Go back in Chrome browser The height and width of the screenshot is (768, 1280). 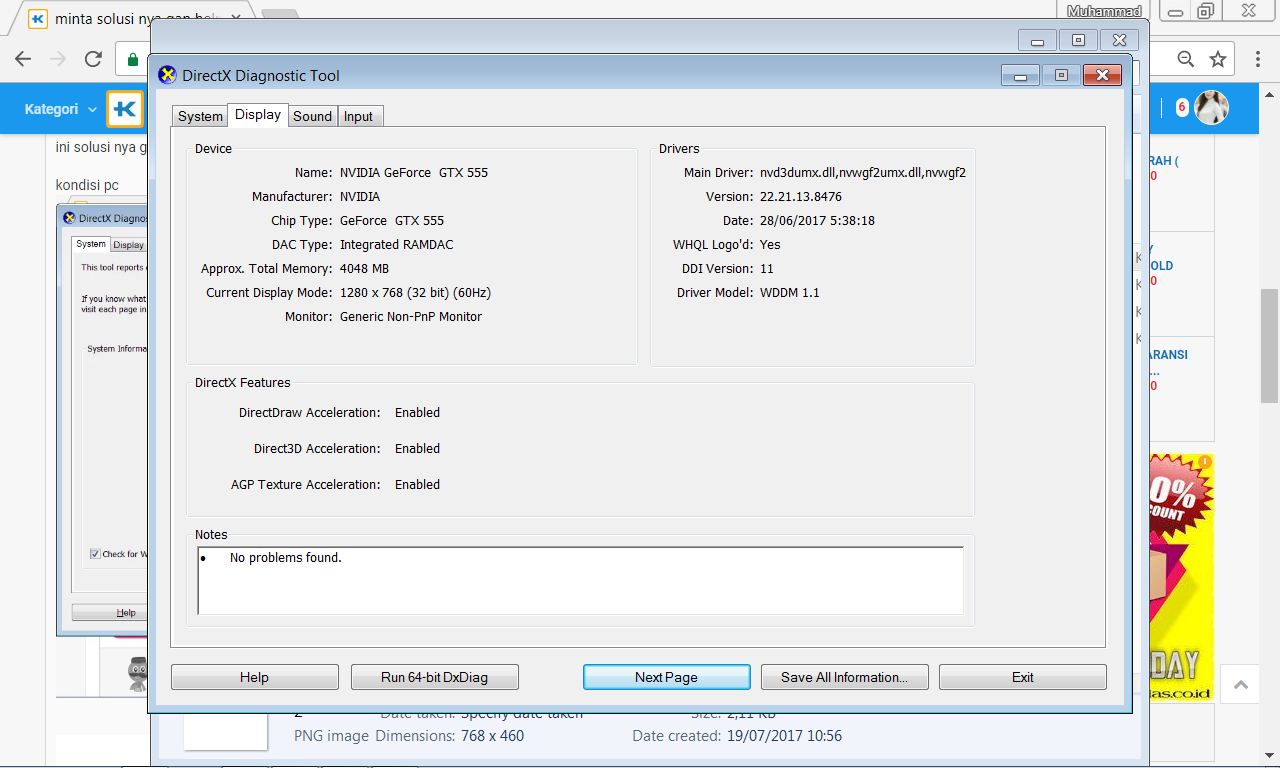(23, 59)
